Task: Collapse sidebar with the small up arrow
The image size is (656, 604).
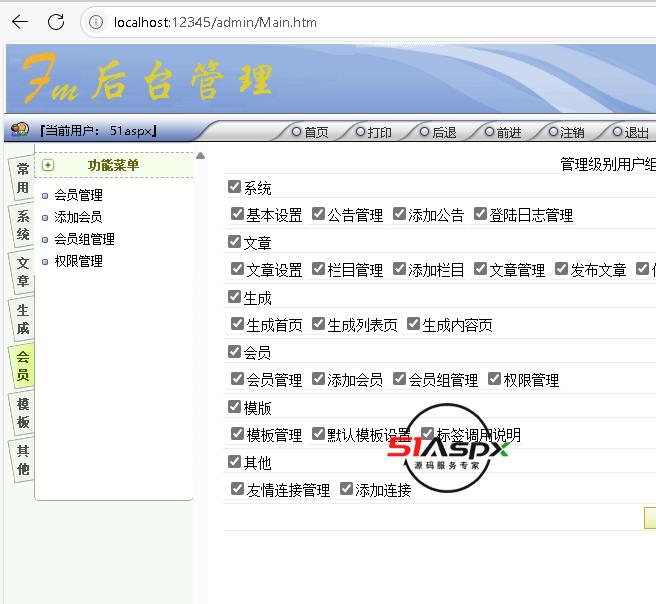Action: pyautogui.click(x=200, y=156)
